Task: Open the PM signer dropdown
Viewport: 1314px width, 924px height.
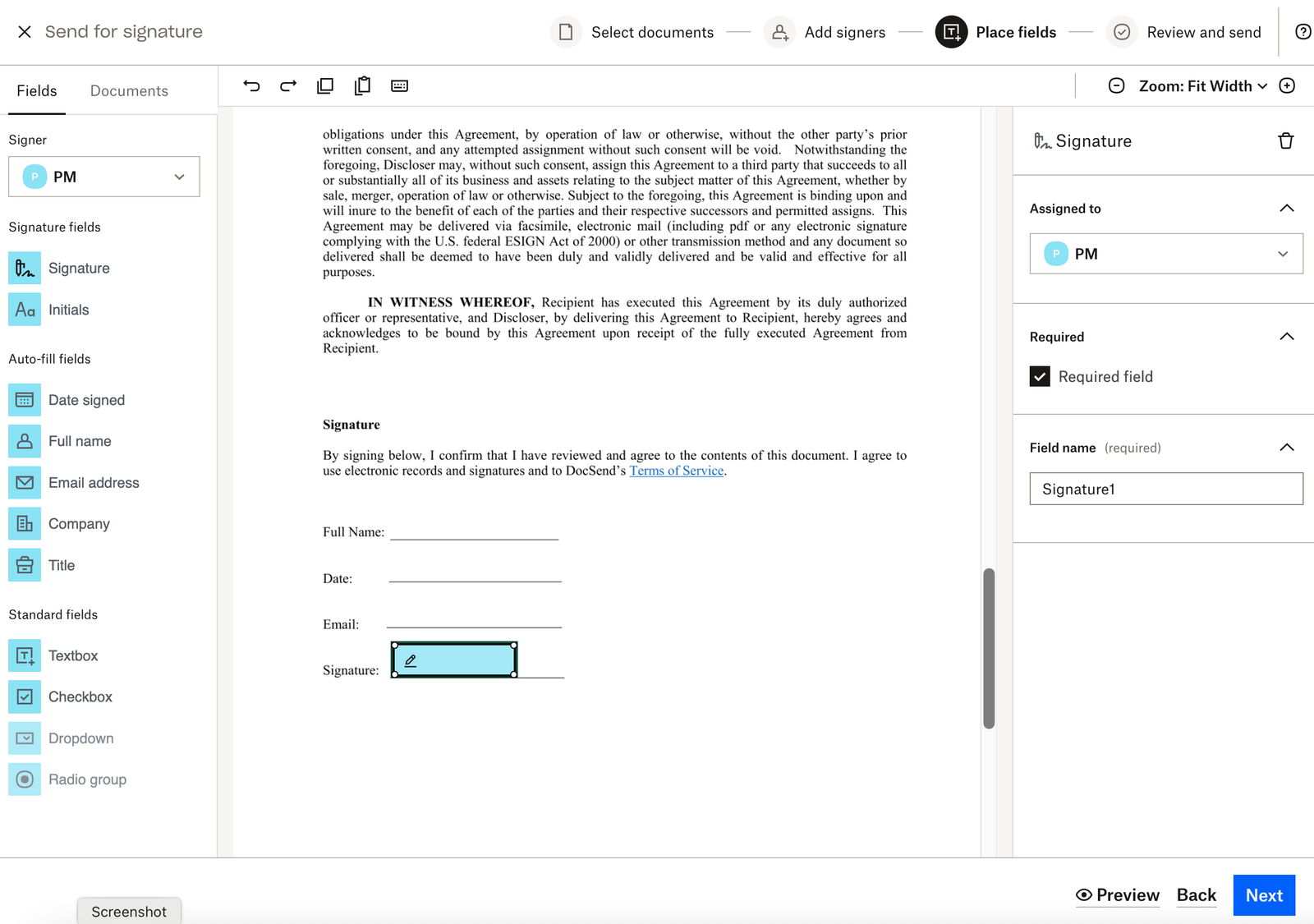Action: point(103,177)
